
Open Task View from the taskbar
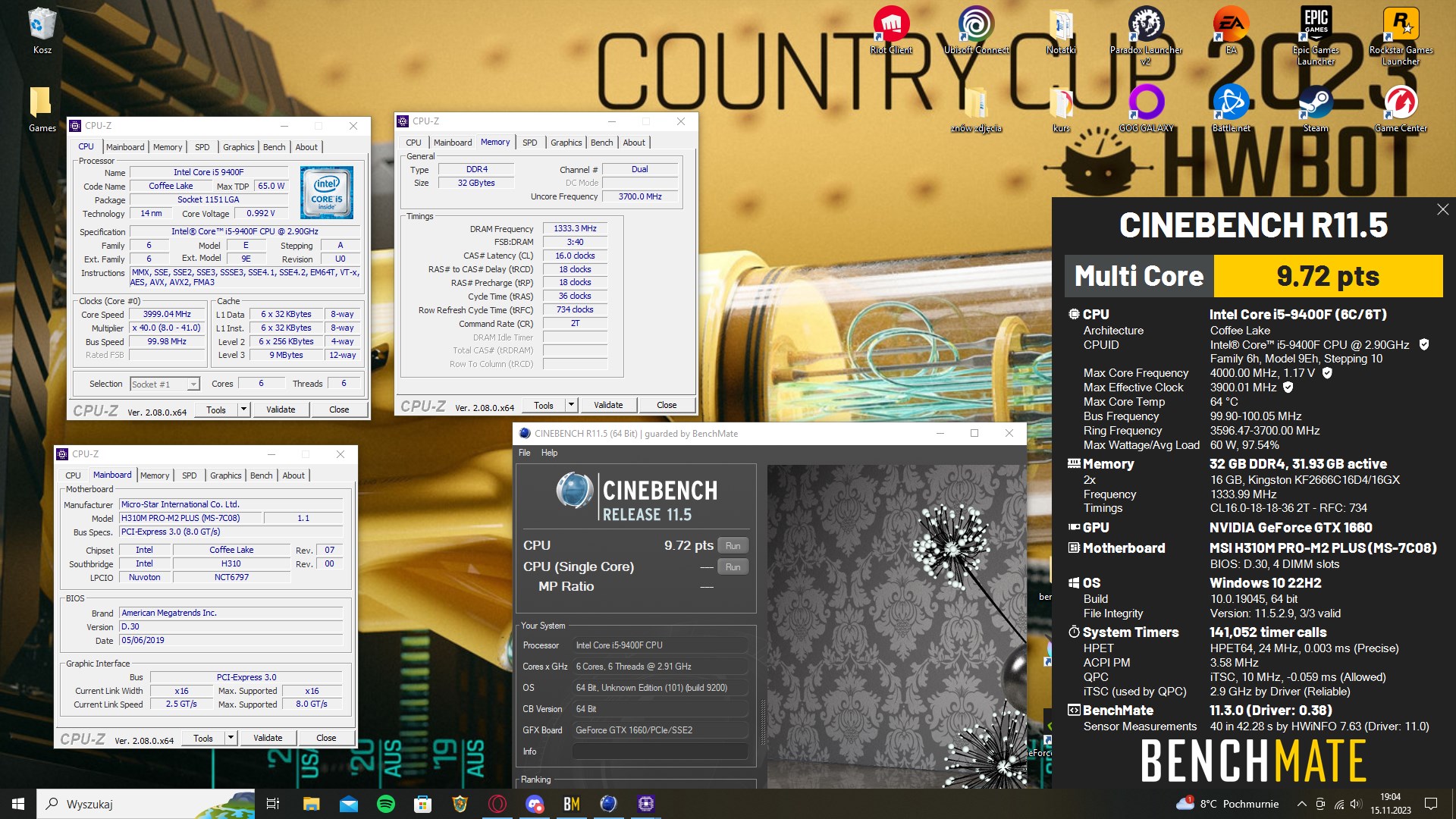pos(273,804)
